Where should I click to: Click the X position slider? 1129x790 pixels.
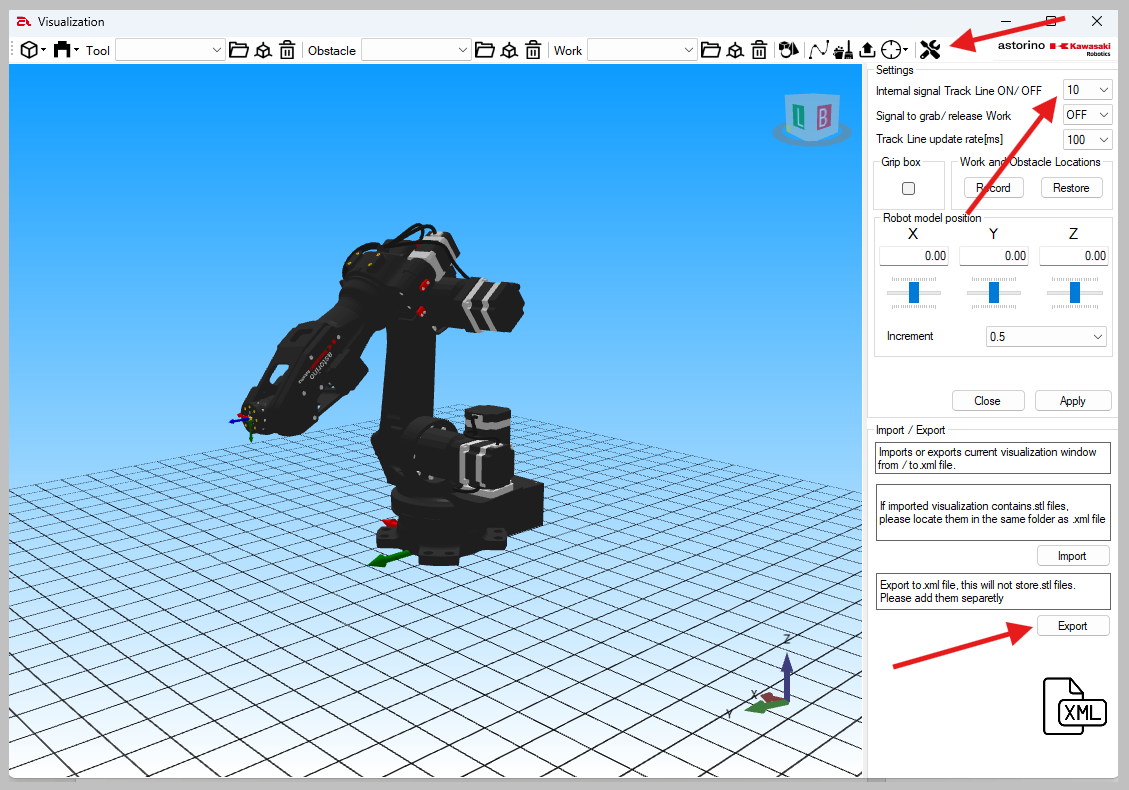(x=914, y=292)
